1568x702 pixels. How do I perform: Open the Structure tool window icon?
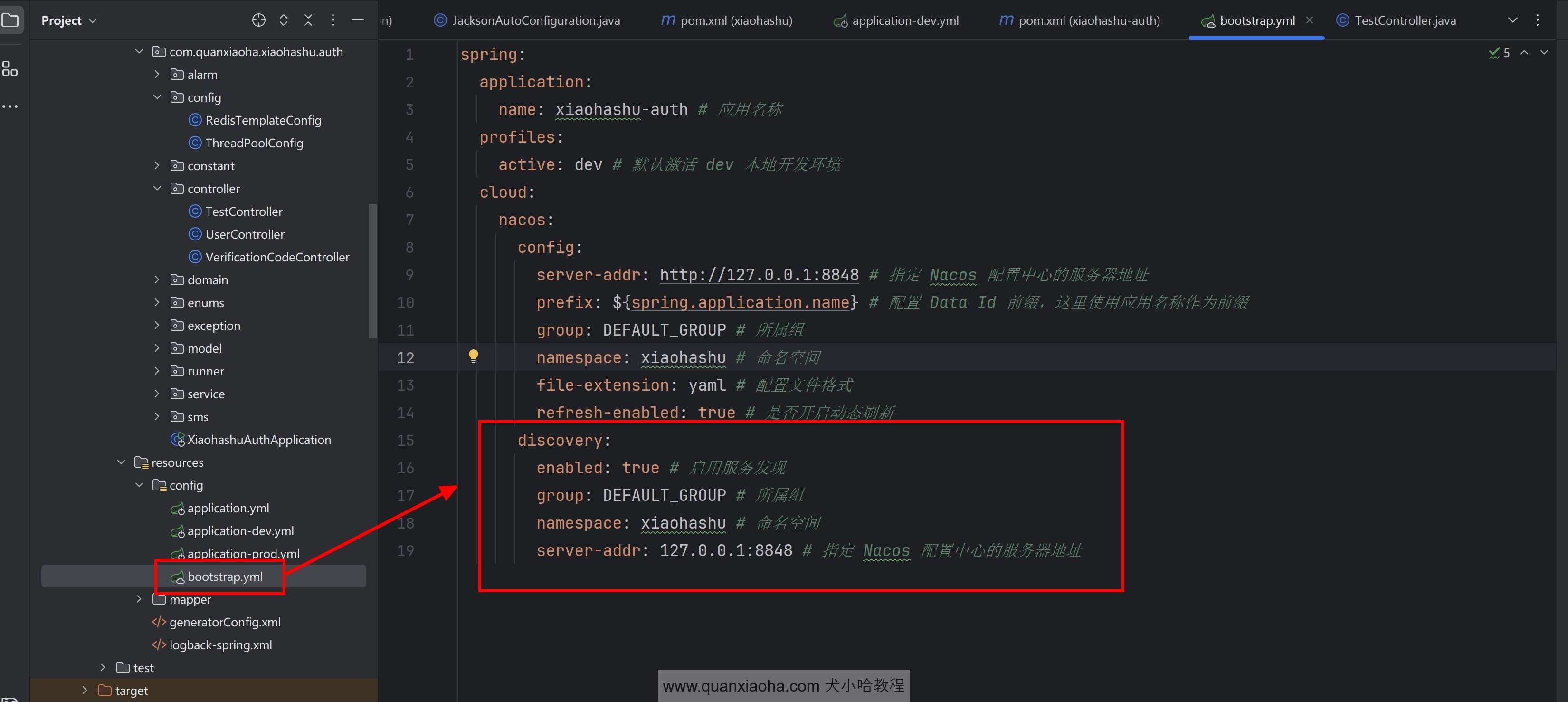10,69
